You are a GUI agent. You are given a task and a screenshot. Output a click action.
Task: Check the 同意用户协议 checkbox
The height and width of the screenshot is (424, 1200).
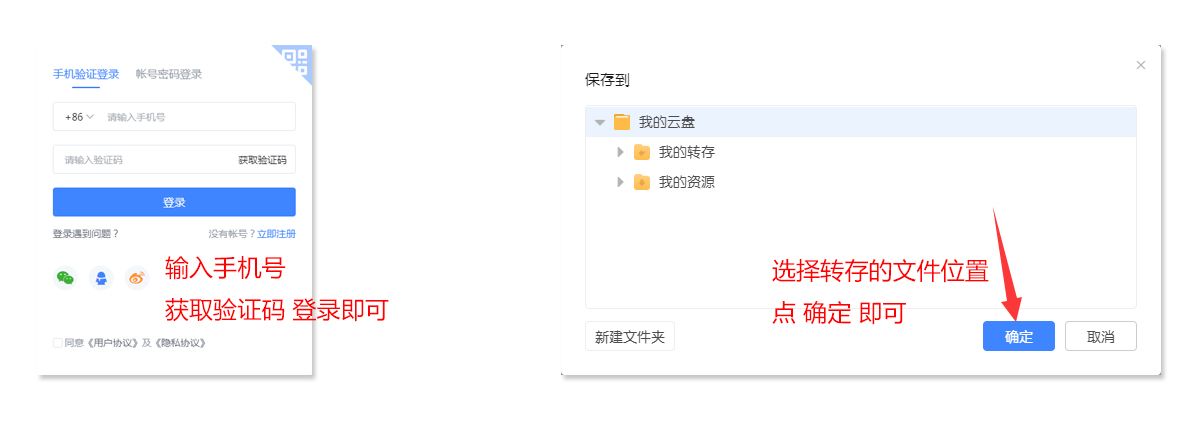coord(58,343)
